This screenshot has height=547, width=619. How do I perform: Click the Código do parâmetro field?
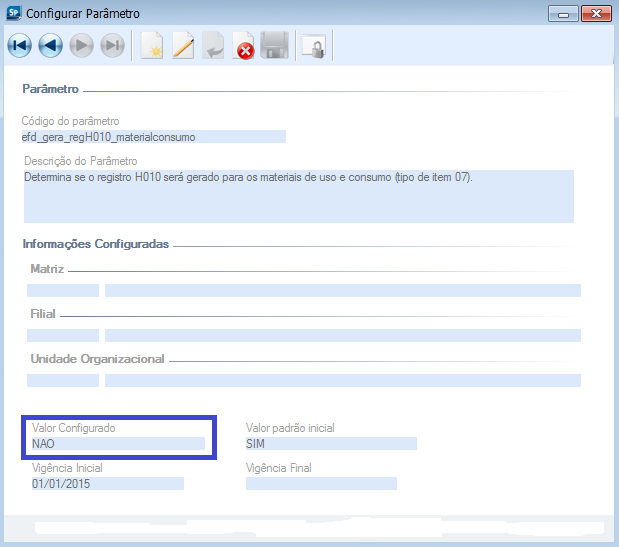(x=154, y=137)
